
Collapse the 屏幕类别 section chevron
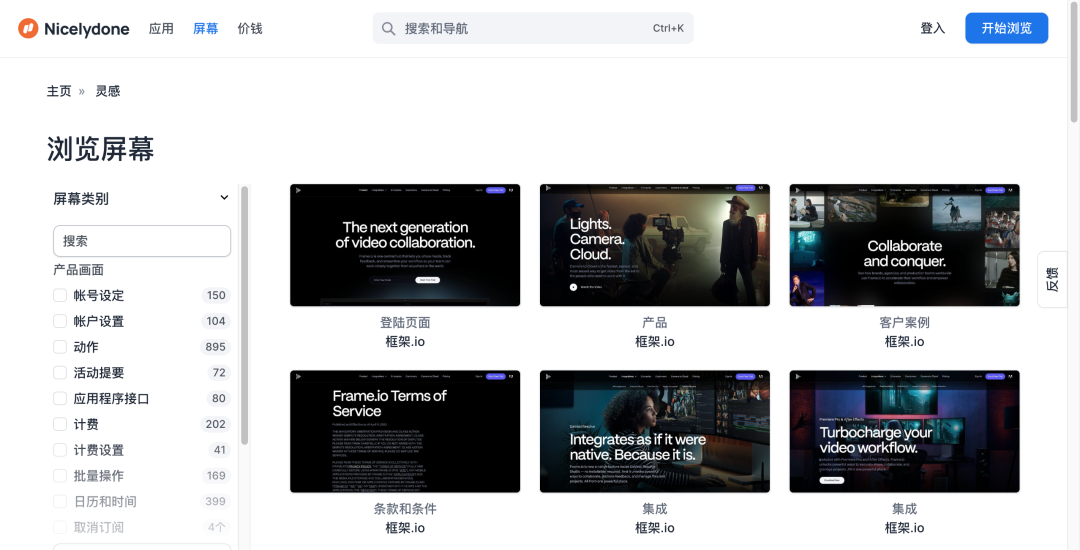(x=224, y=198)
